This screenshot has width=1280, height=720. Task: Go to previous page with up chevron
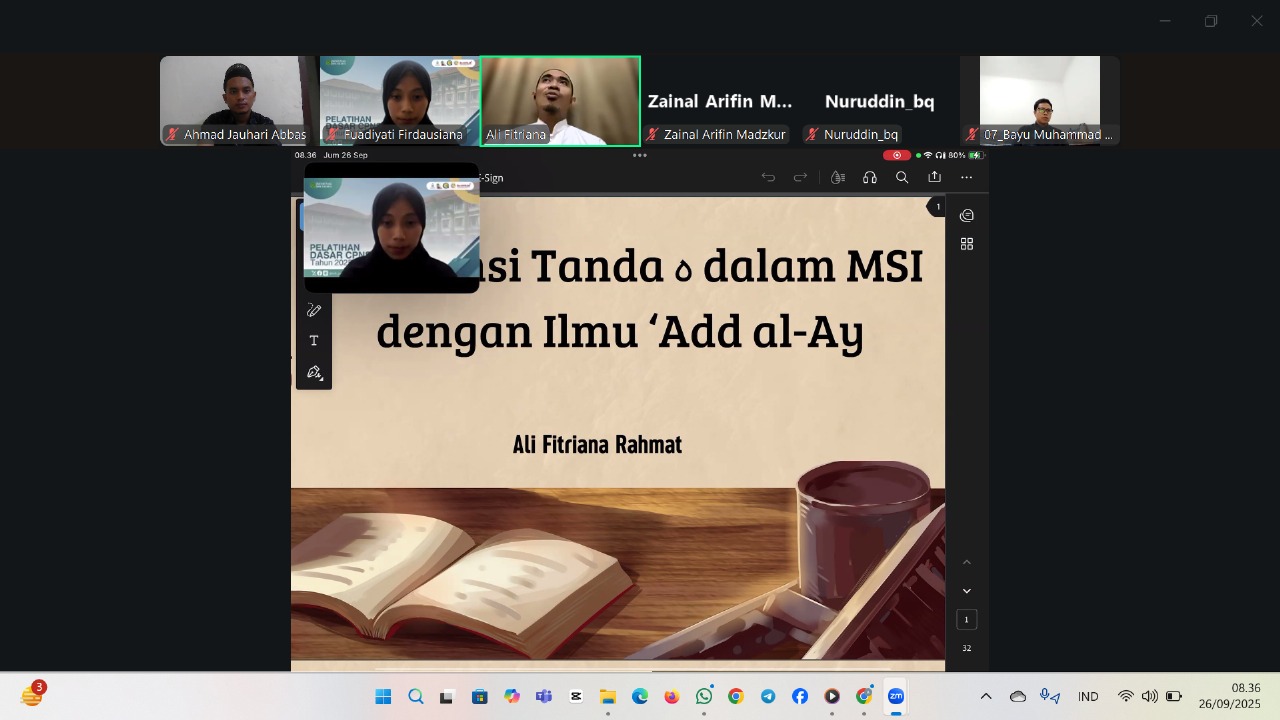click(x=966, y=563)
